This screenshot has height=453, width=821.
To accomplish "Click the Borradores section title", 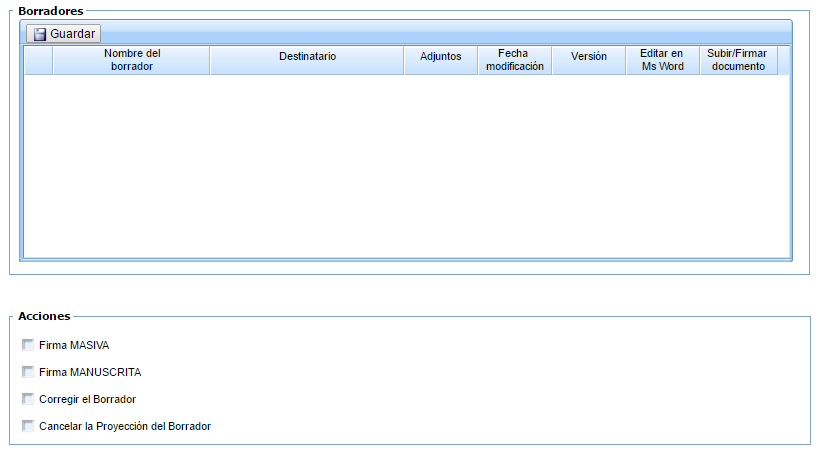I will (x=51, y=11).
